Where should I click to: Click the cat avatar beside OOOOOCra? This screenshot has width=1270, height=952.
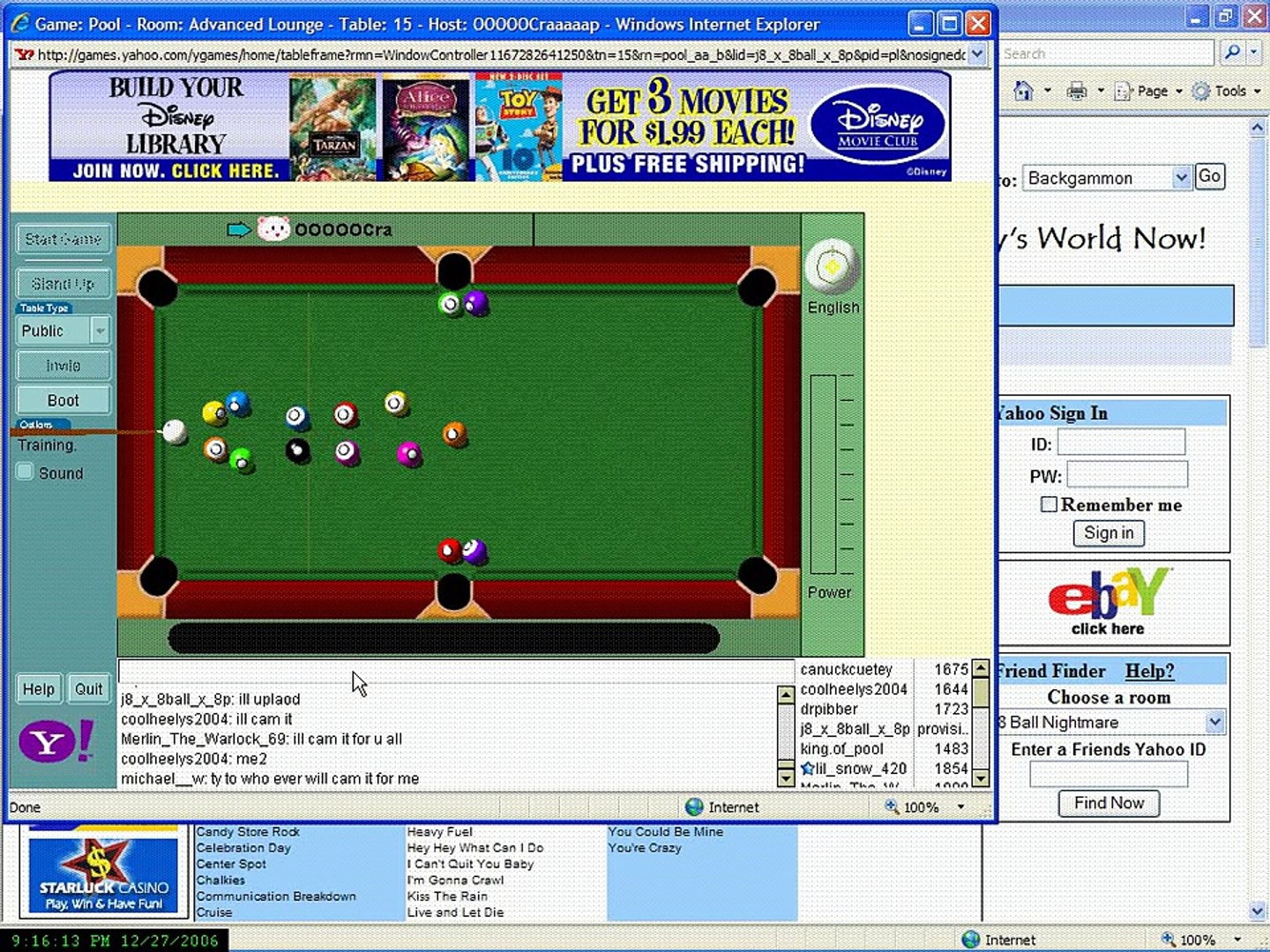point(273,229)
